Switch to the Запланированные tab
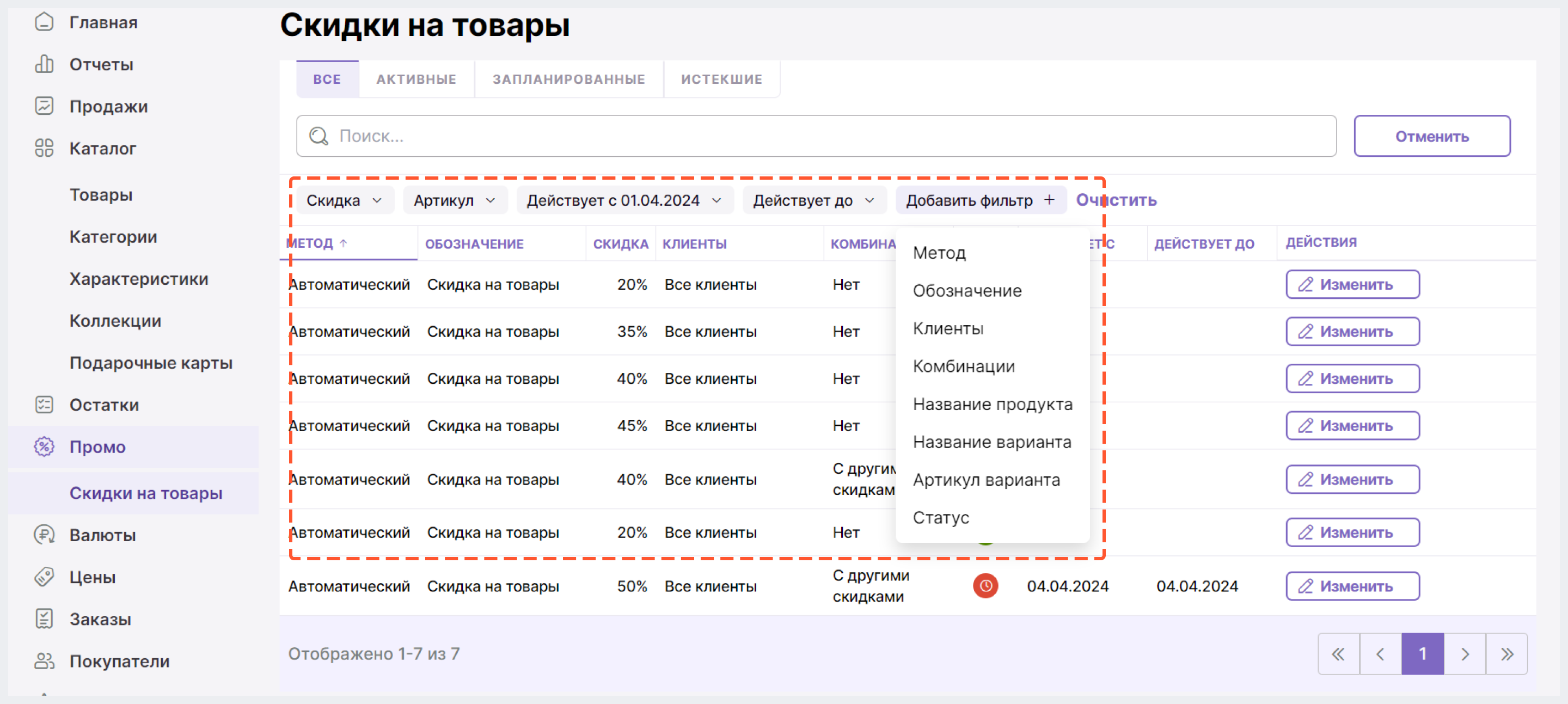Screen dimensions: 1568x704 point(568,79)
